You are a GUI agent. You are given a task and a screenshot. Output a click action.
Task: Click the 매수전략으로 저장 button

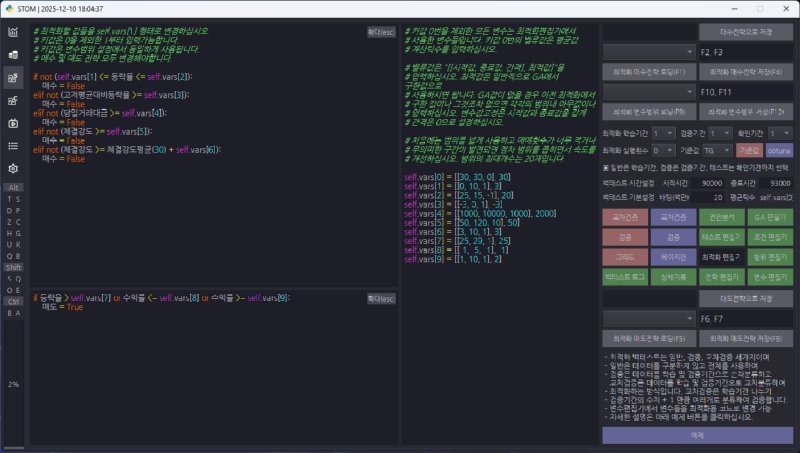pos(746,30)
